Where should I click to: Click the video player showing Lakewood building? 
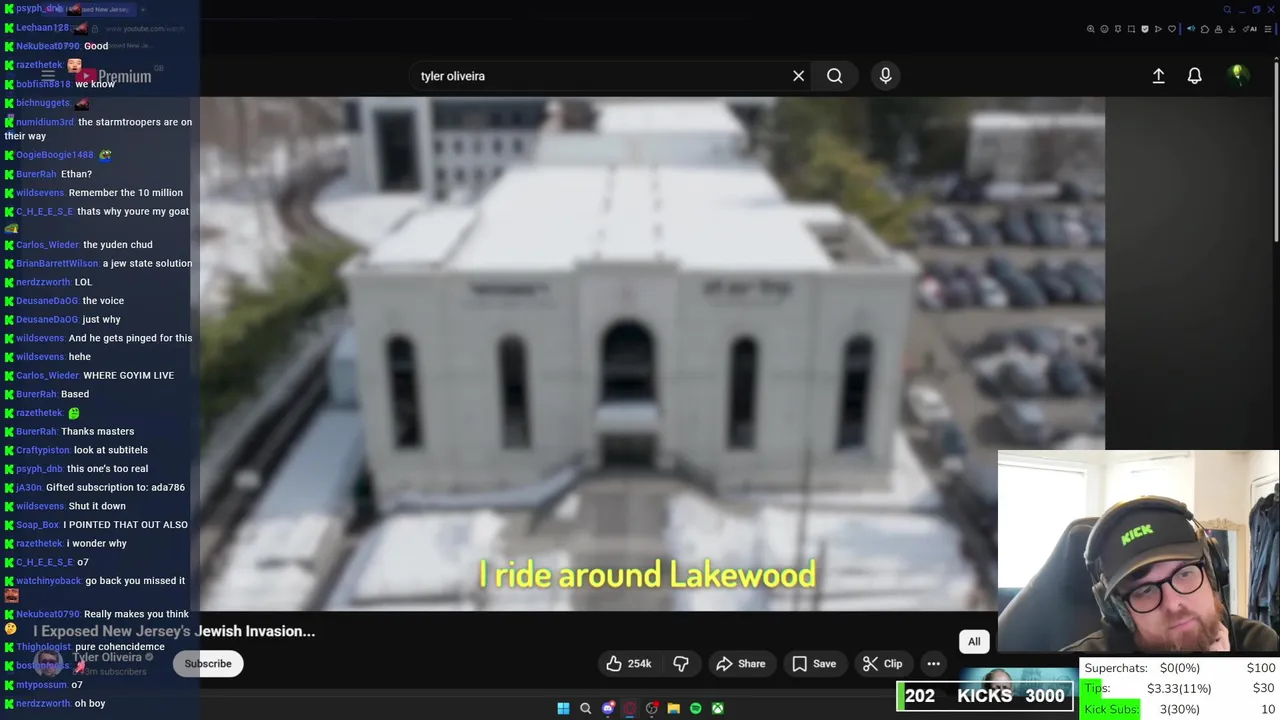point(652,353)
